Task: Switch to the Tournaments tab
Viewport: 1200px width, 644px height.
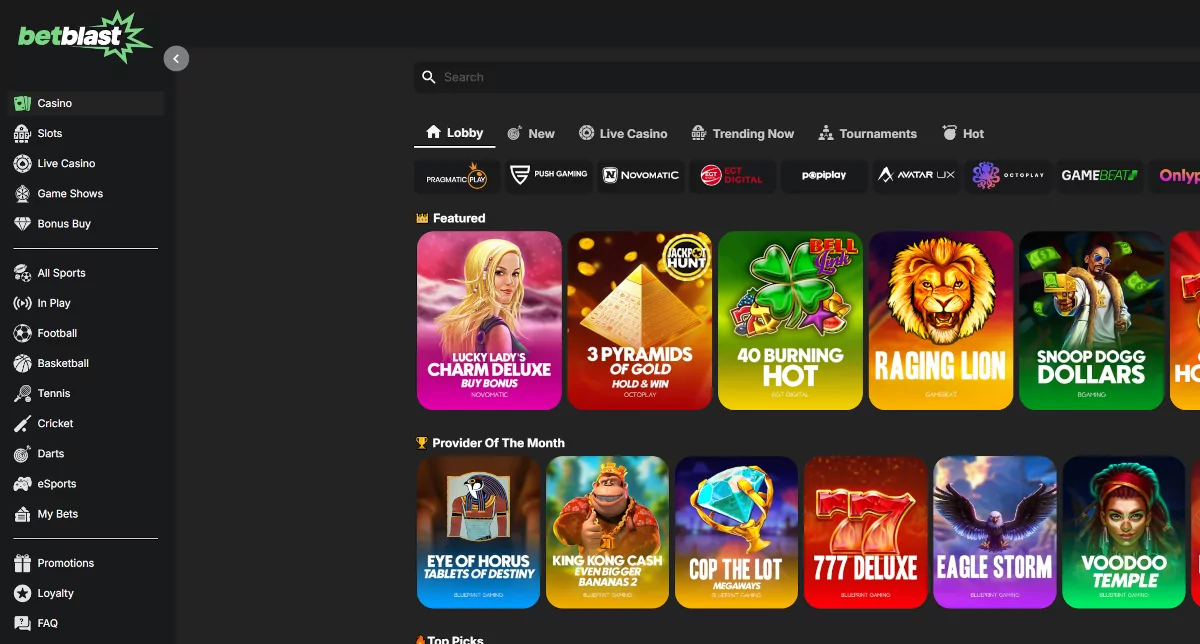Action: click(x=868, y=133)
